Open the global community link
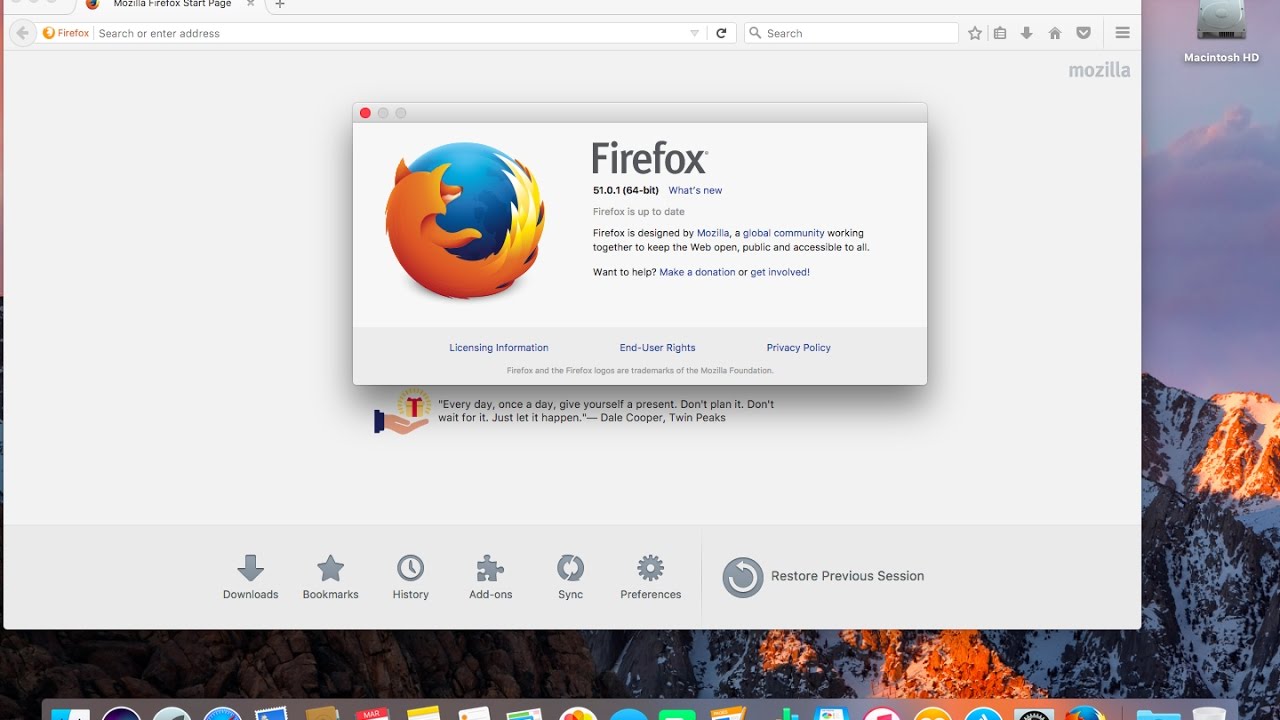1280x720 pixels. [x=783, y=233]
